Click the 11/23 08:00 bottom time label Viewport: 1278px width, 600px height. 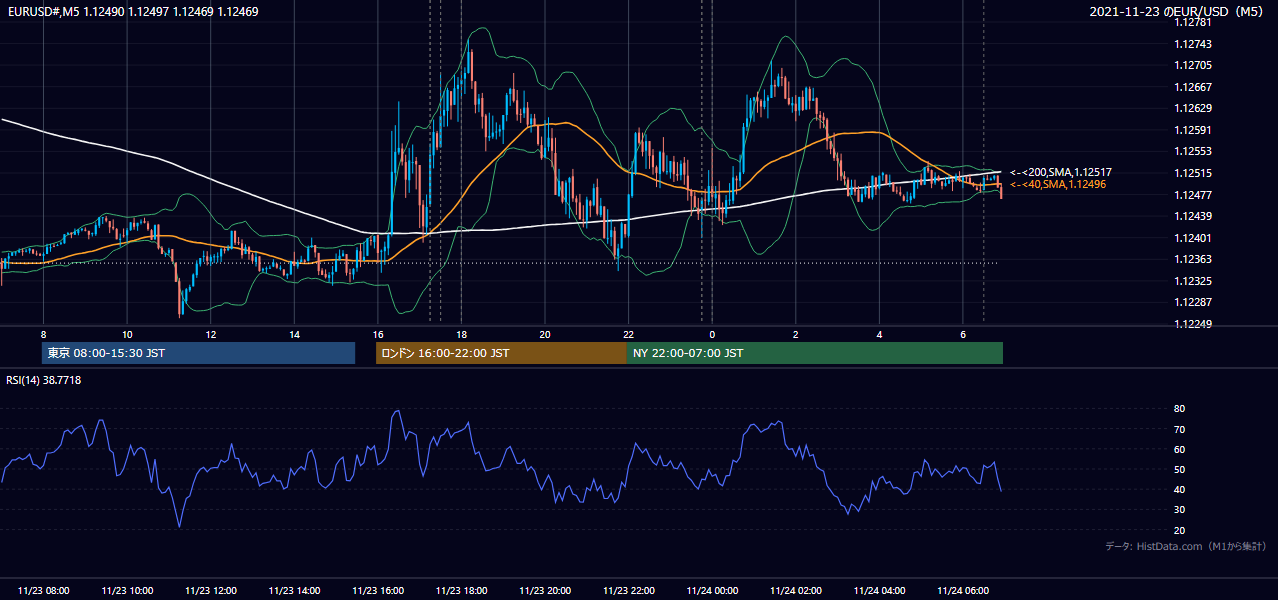(44, 591)
